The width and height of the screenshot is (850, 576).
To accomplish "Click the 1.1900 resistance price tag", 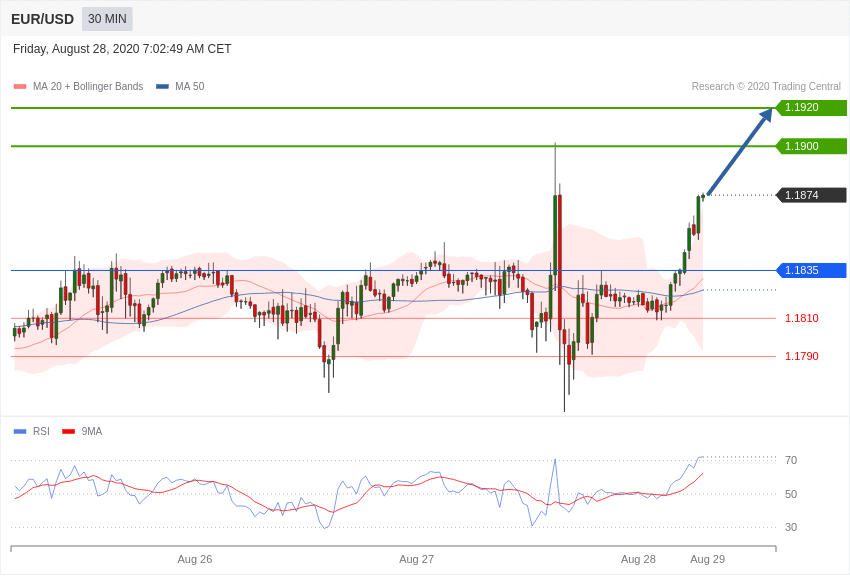I will pyautogui.click(x=811, y=146).
